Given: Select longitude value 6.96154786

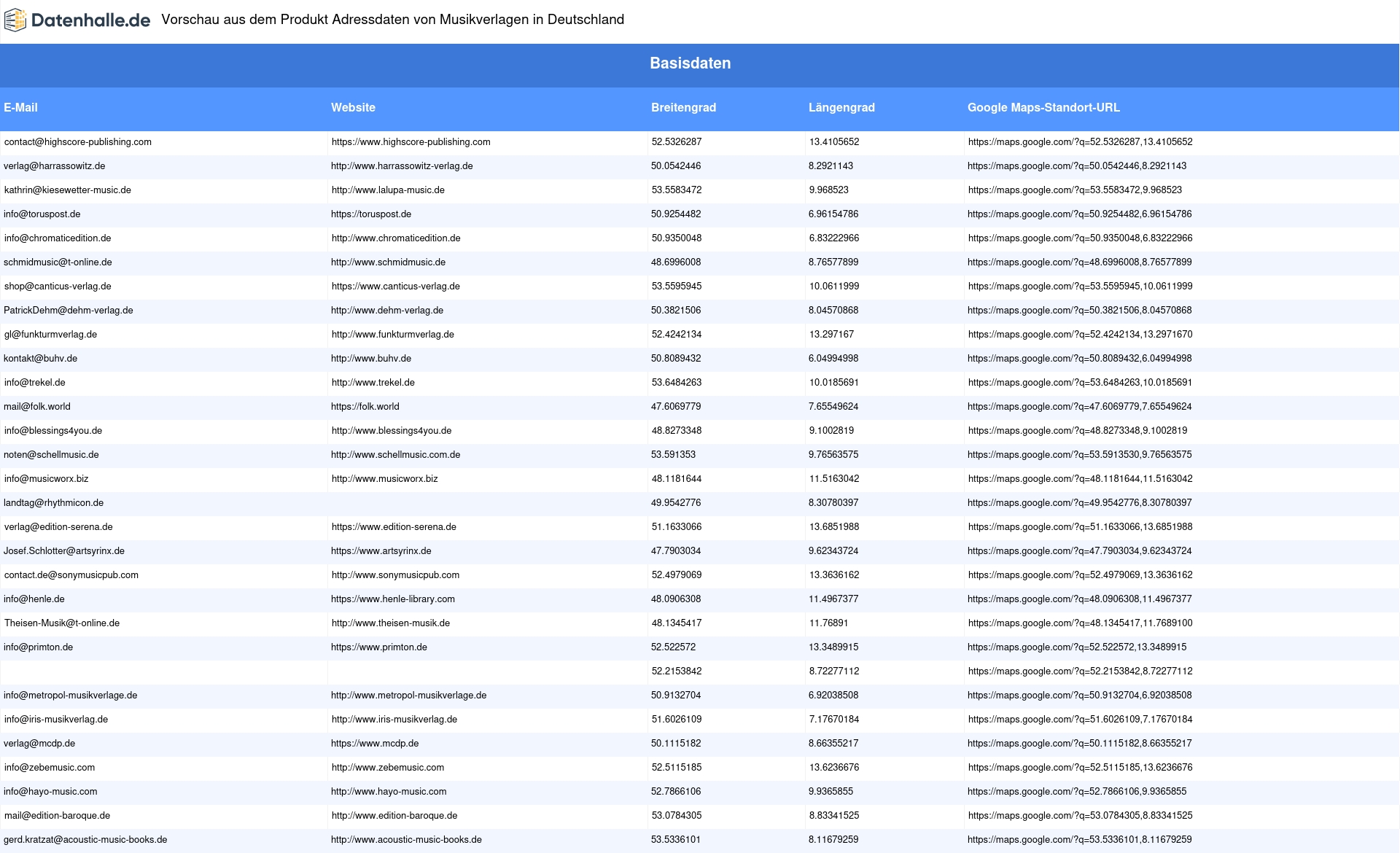Looking at the screenshot, I should pyautogui.click(x=833, y=214).
